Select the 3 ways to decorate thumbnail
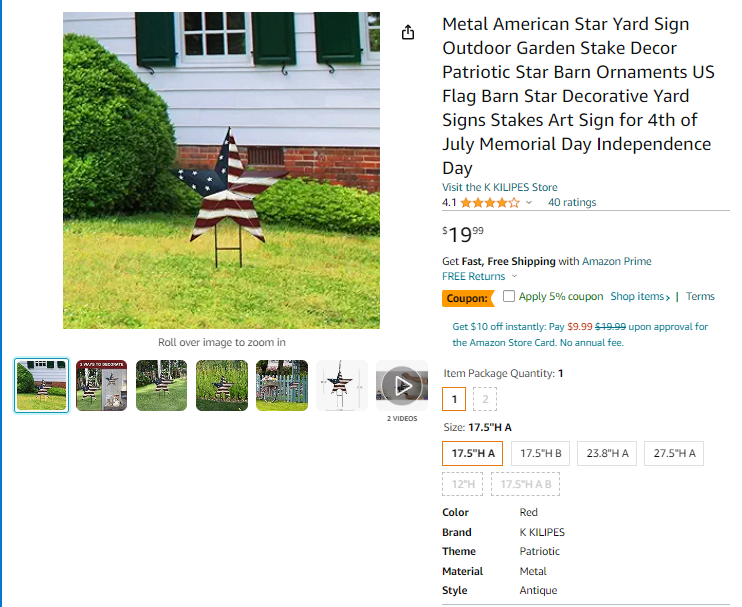The height and width of the screenshot is (607, 742). [x=101, y=386]
